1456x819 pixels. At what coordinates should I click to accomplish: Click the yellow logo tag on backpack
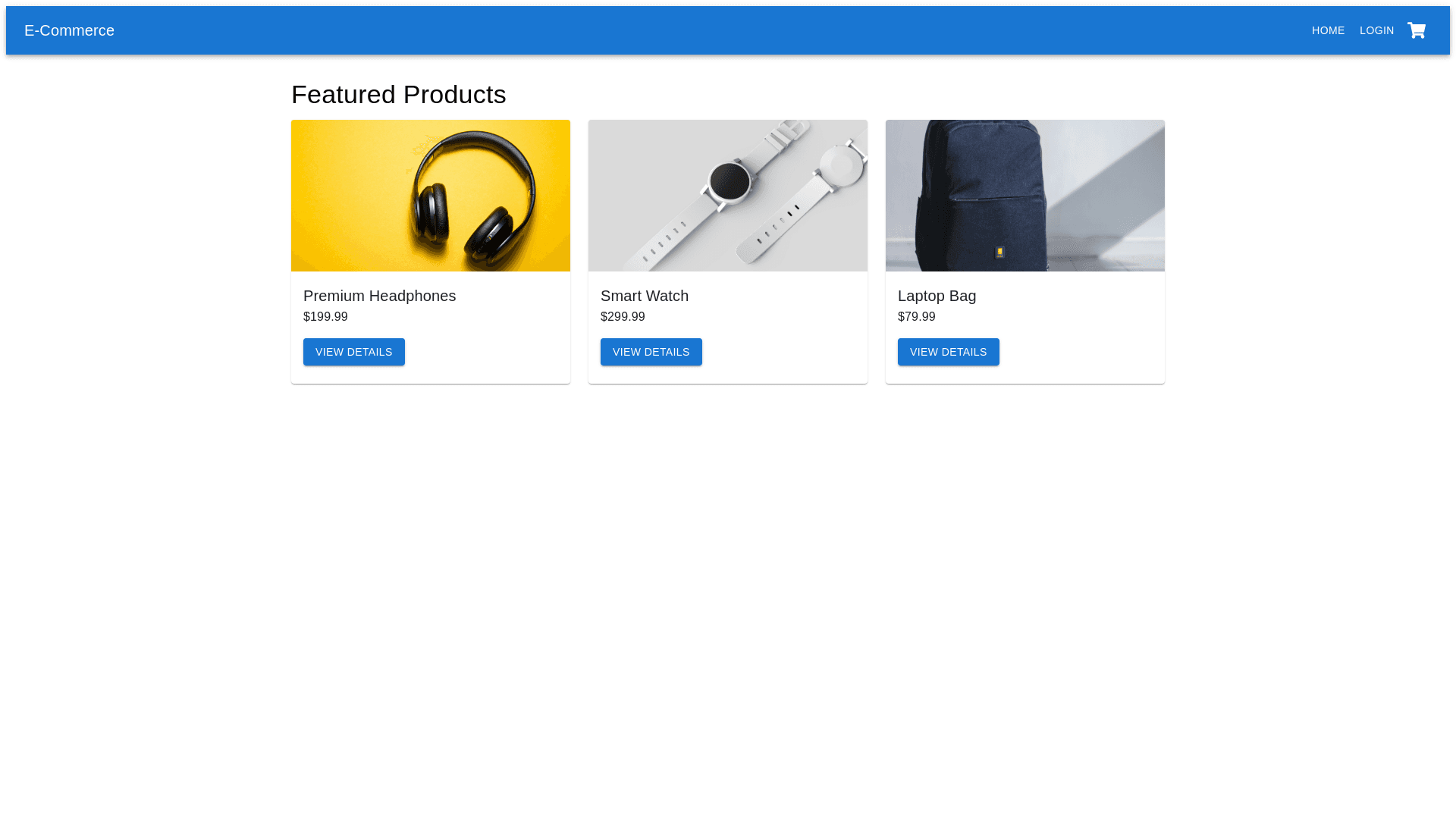(x=999, y=252)
